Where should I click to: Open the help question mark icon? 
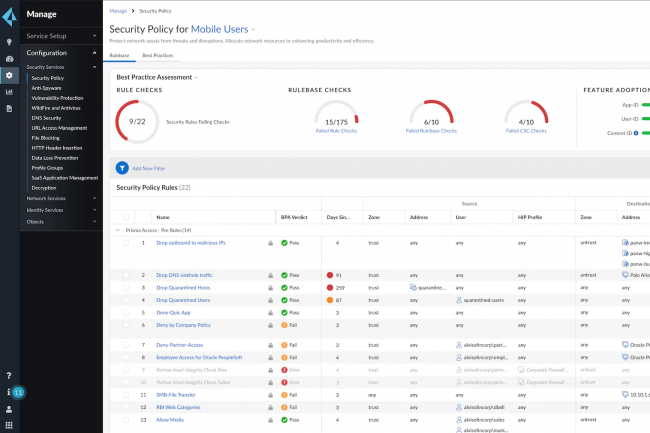coord(9,376)
